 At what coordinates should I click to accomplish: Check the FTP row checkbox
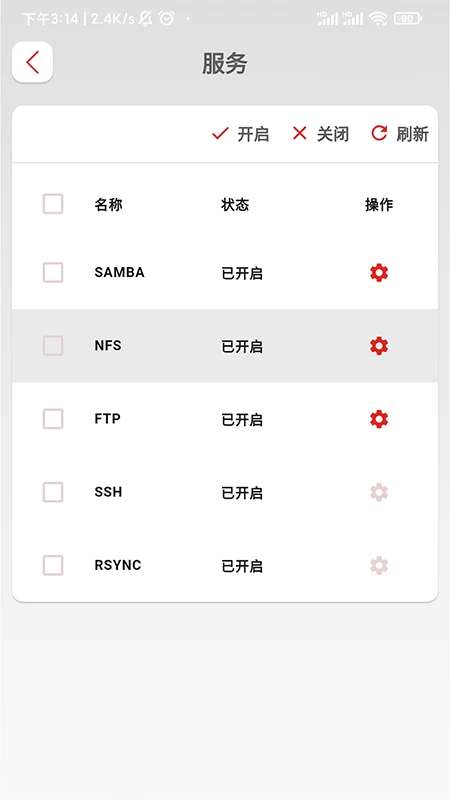53,419
